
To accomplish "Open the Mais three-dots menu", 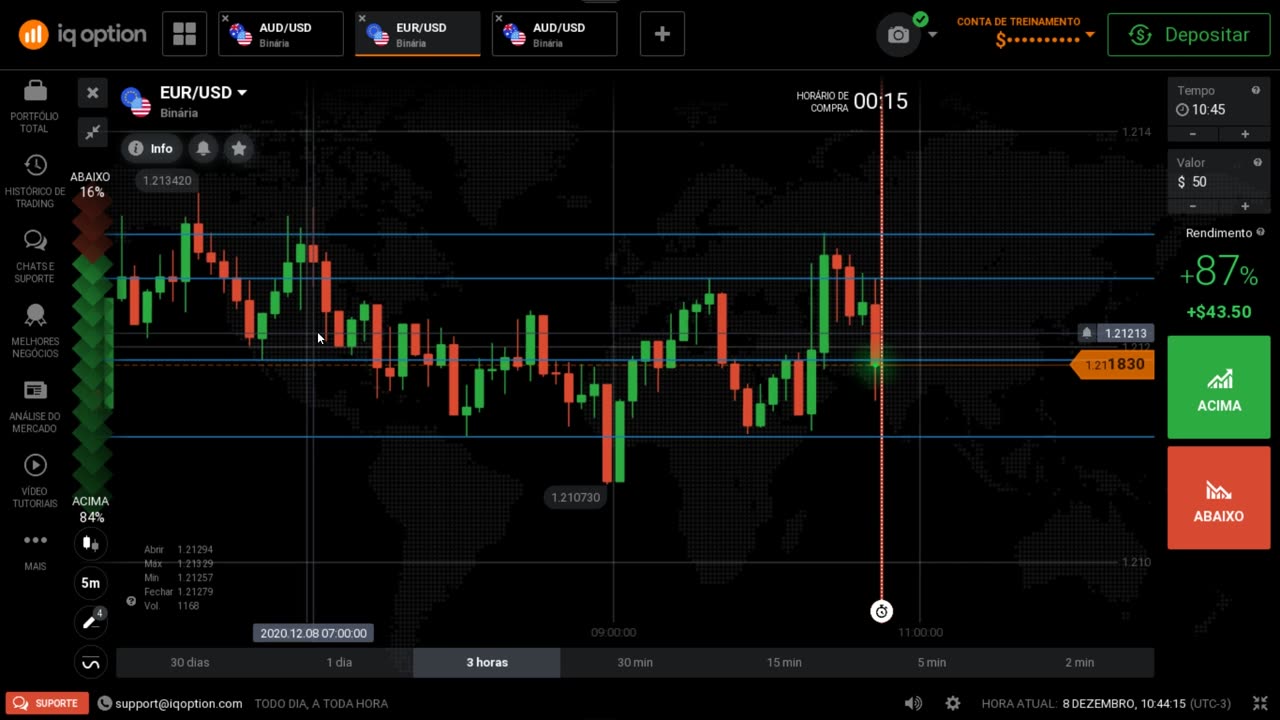I will coord(35,540).
